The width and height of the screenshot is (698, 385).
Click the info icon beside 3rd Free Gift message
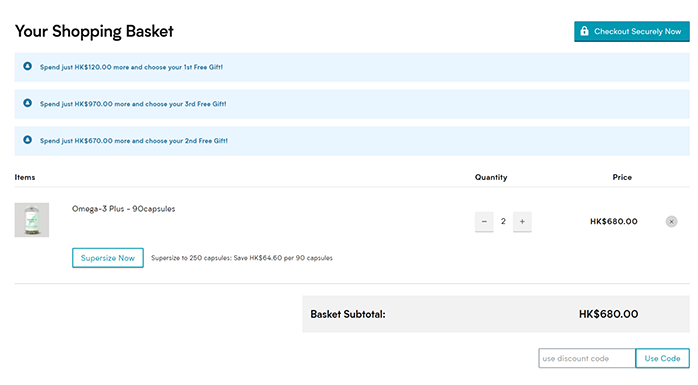click(x=28, y=103)
